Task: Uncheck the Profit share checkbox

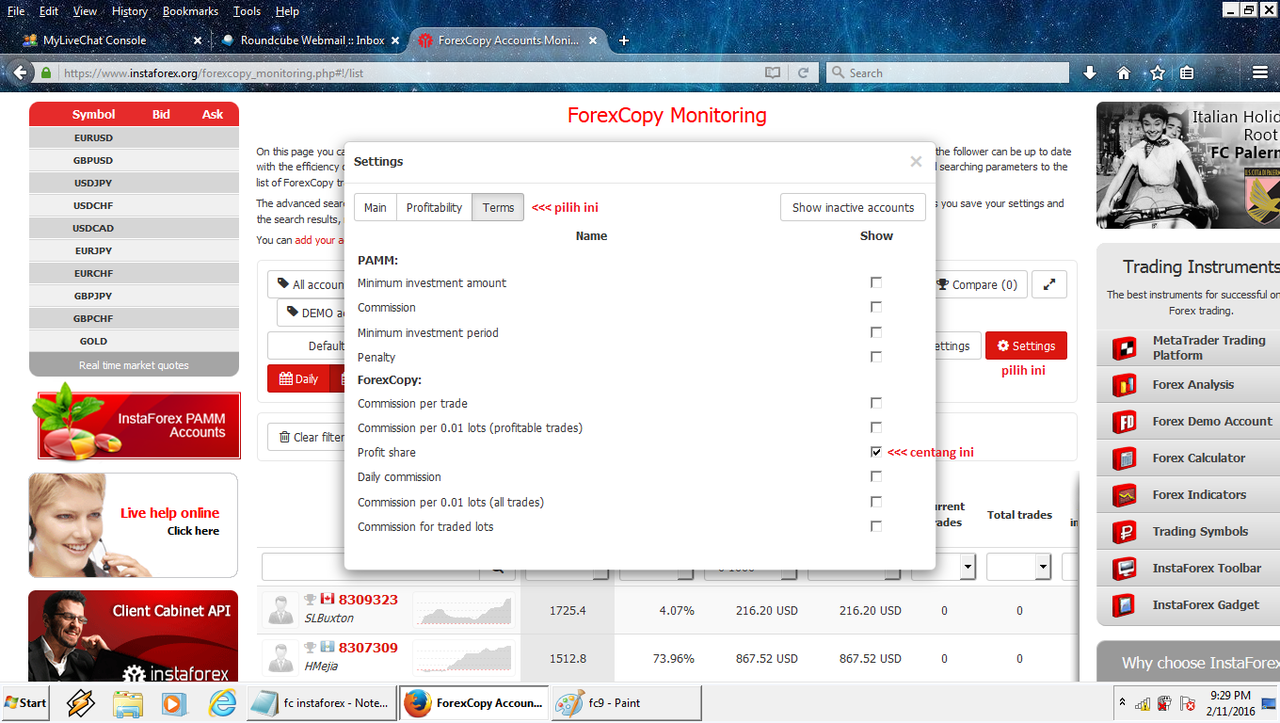Action: click(x=876, y=452)
